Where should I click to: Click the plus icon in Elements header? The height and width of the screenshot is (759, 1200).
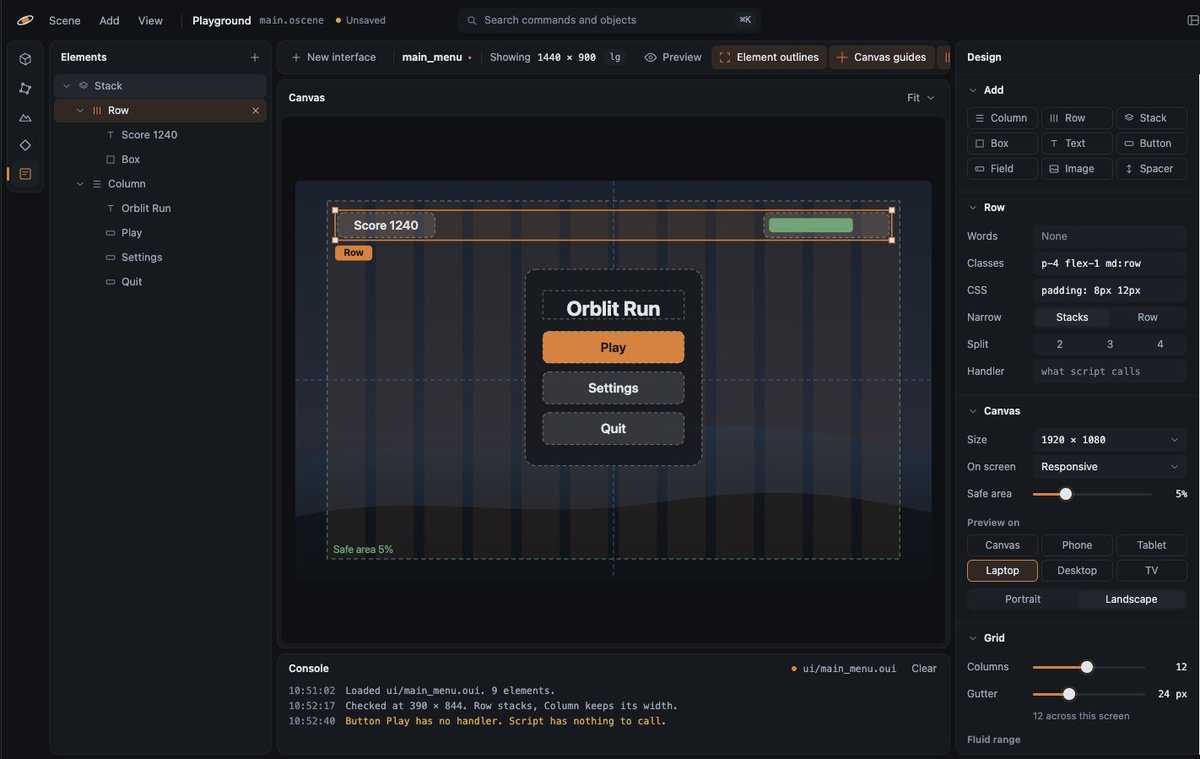pyautogui.click(x=255, y=57)
